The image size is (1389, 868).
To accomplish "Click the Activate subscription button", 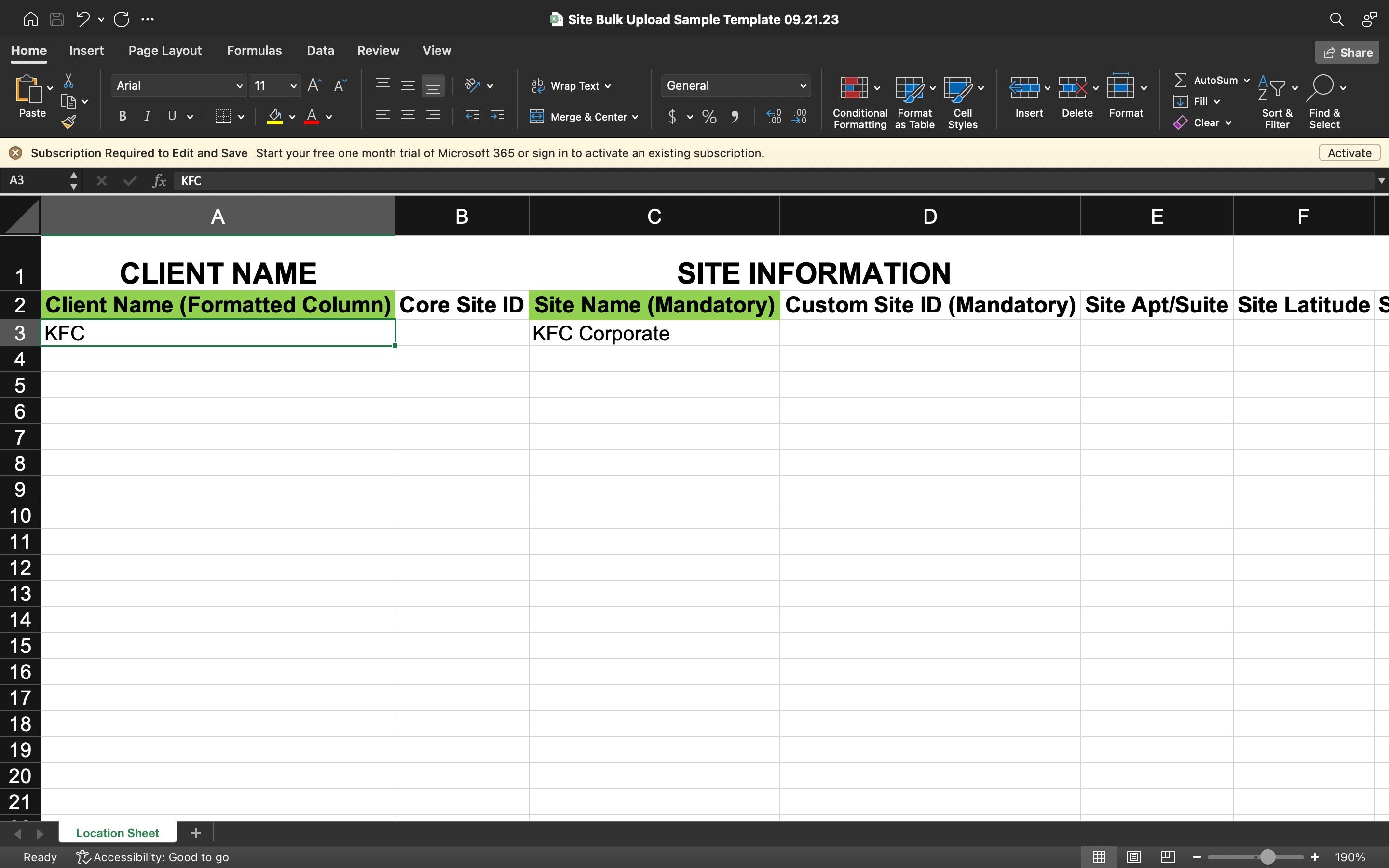I will [1349, 153].
